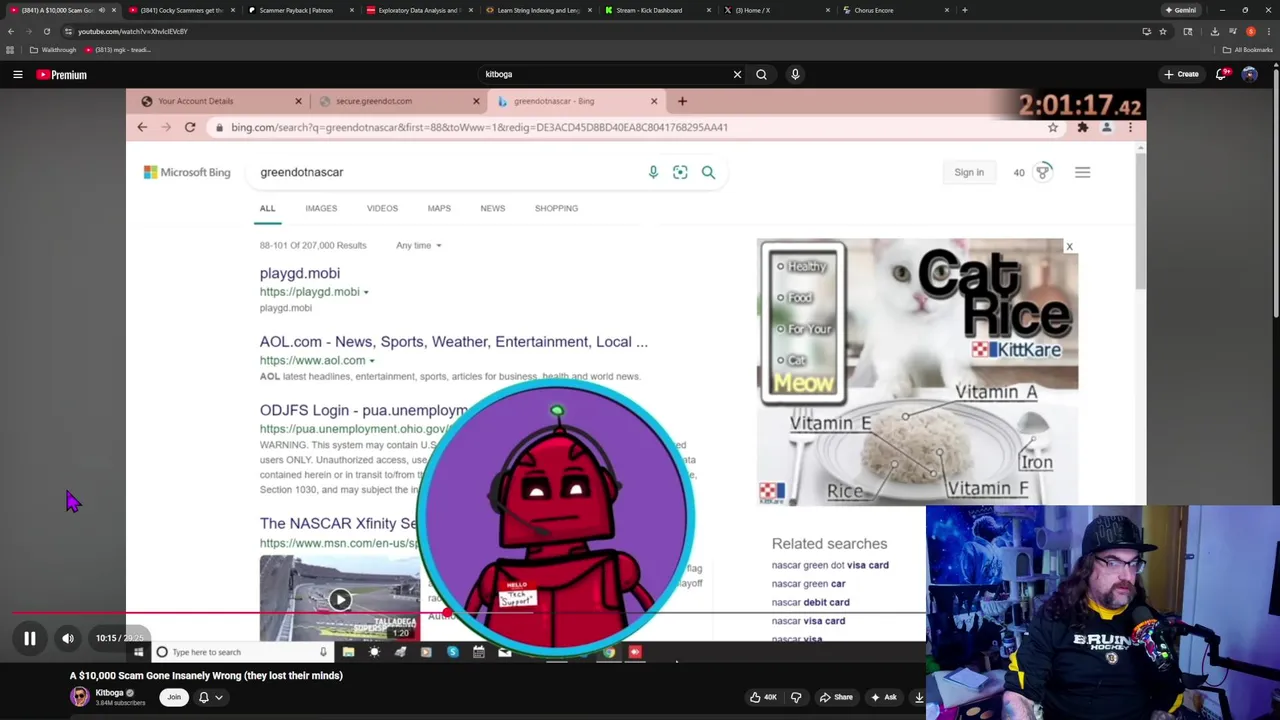Screen dimensions: 1280x720
Task: Click the YouTube search magnifier button
Action: click(761, 74)
